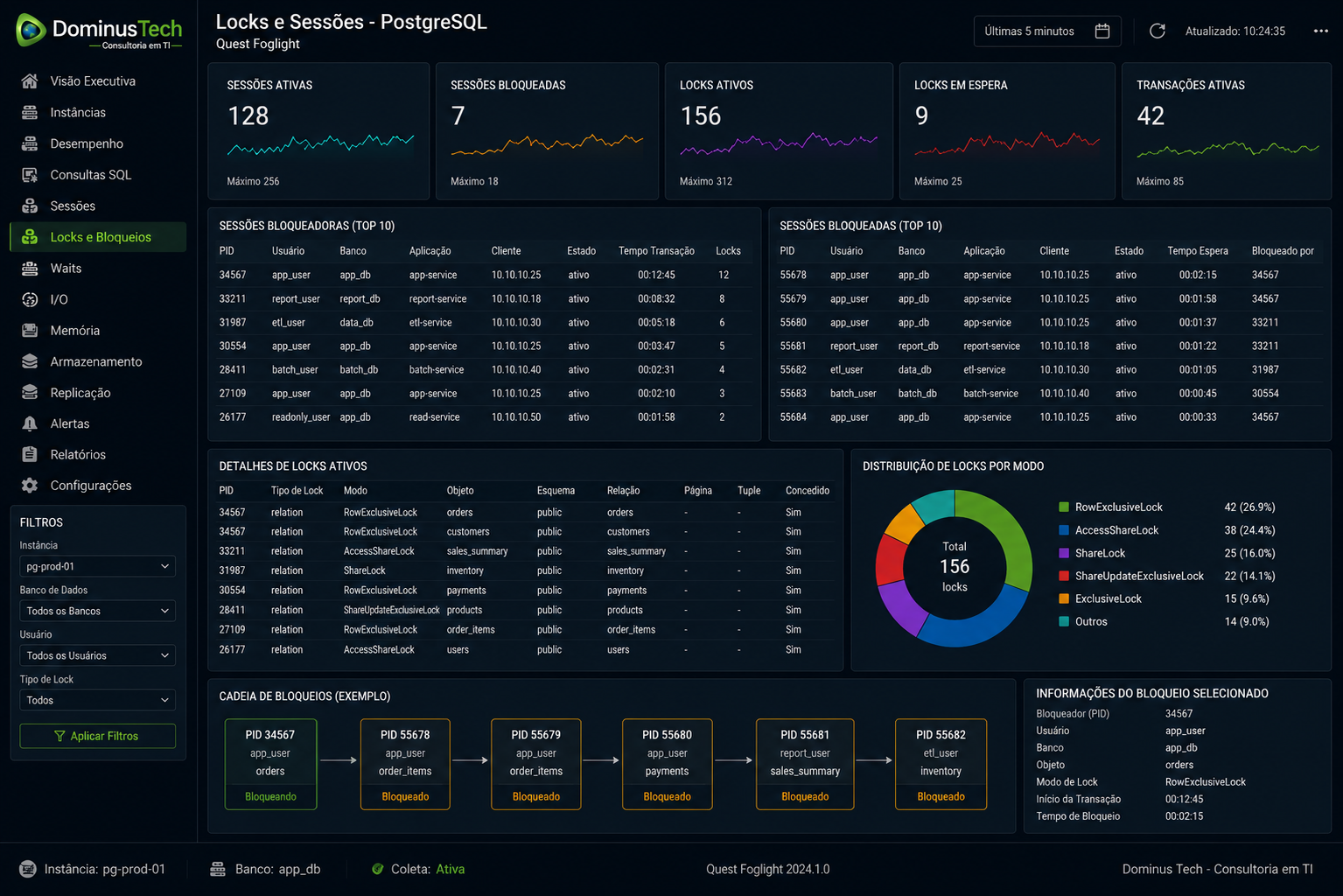Click the Memória sidebar icon
Viewport: 1343px width, 896px height.
pos(30,331)
